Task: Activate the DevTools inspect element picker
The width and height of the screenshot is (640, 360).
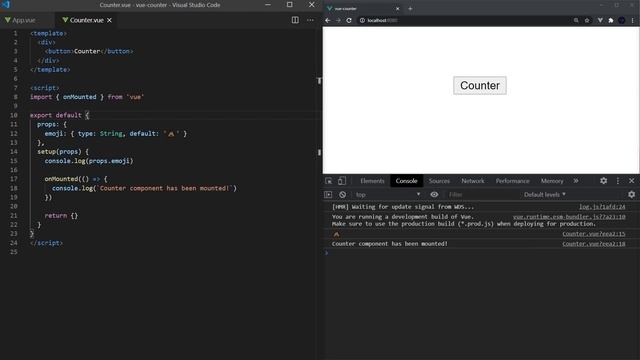Action: 329,181
